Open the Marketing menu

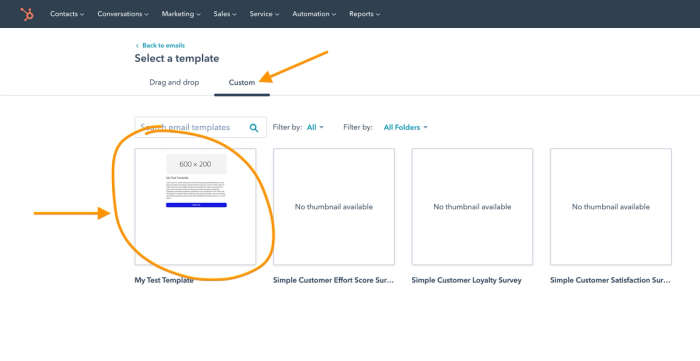(x=181, y=14)
